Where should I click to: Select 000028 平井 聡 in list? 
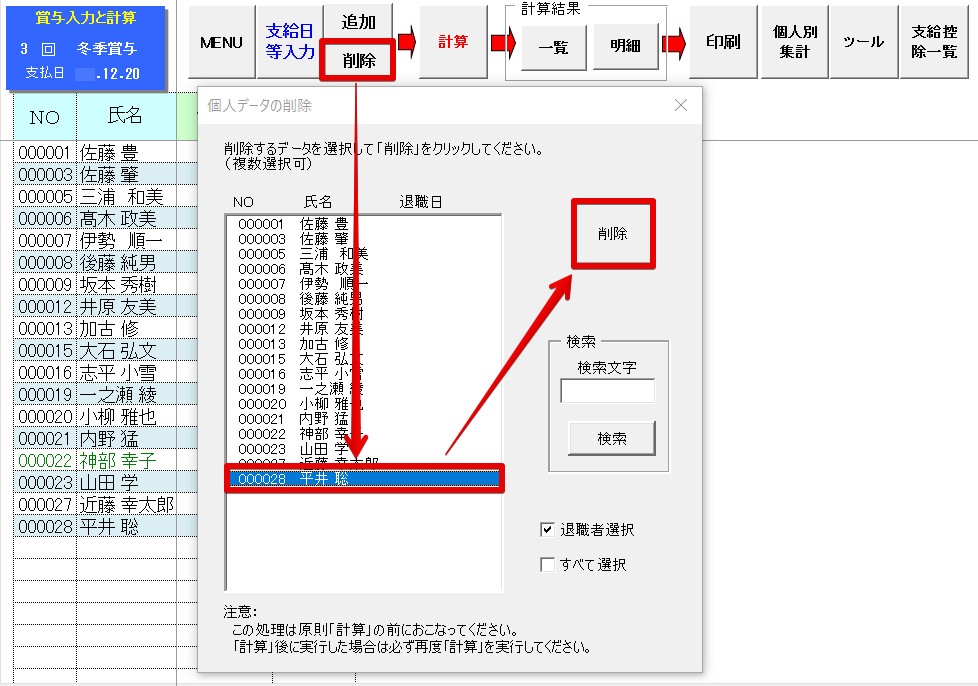coord(363,479)
